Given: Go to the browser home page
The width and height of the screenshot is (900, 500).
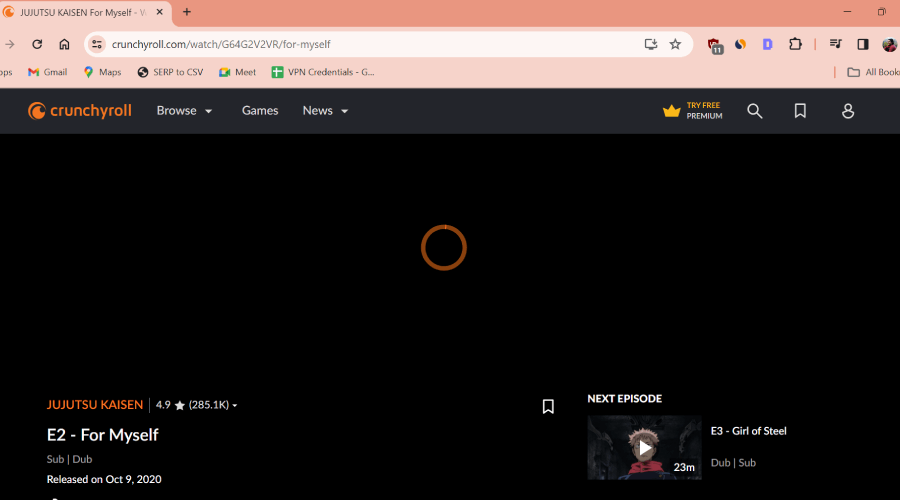Looking at the screenshot, I should pos(64,44).
